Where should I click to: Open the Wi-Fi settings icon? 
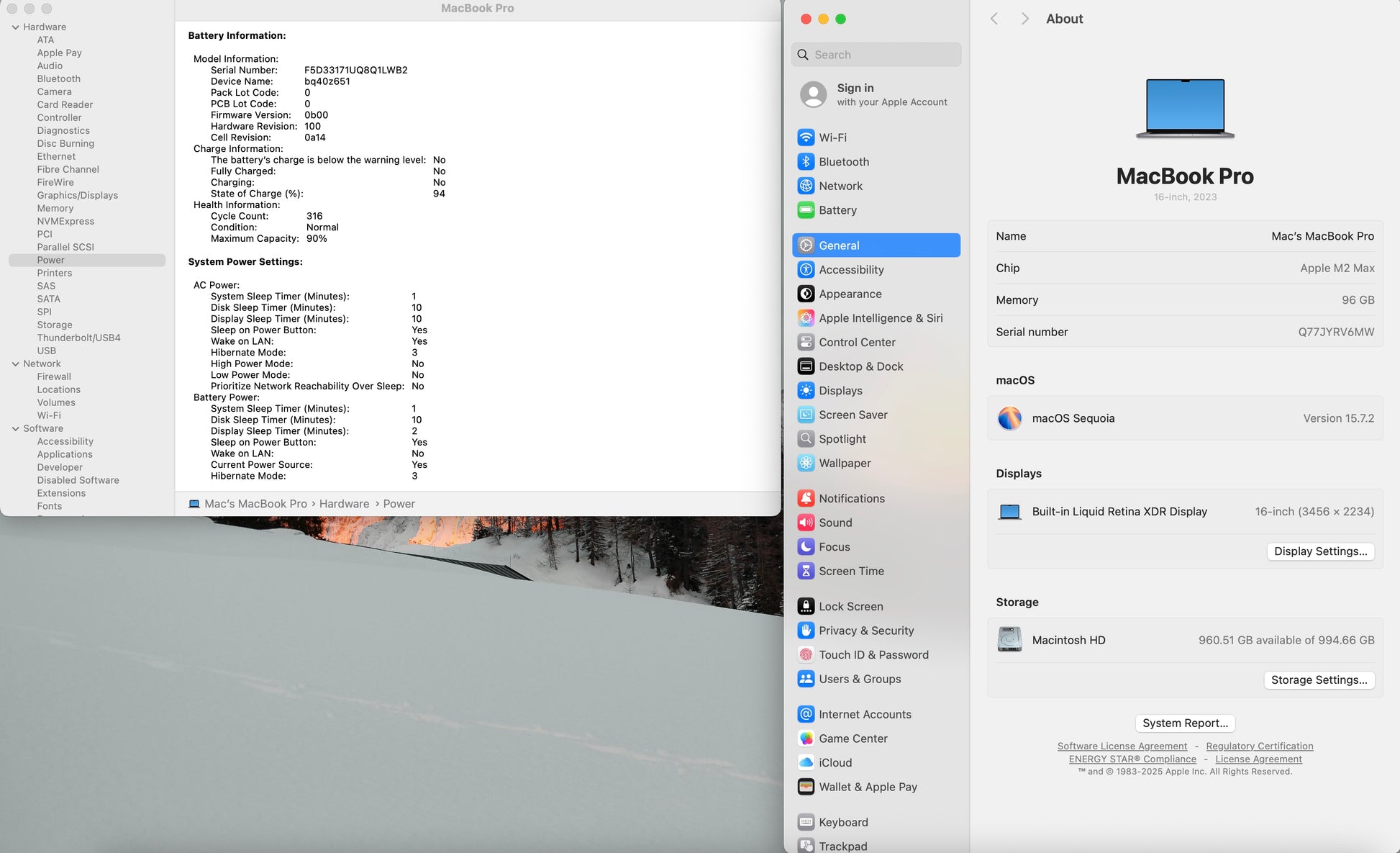(x=806, y=137)
